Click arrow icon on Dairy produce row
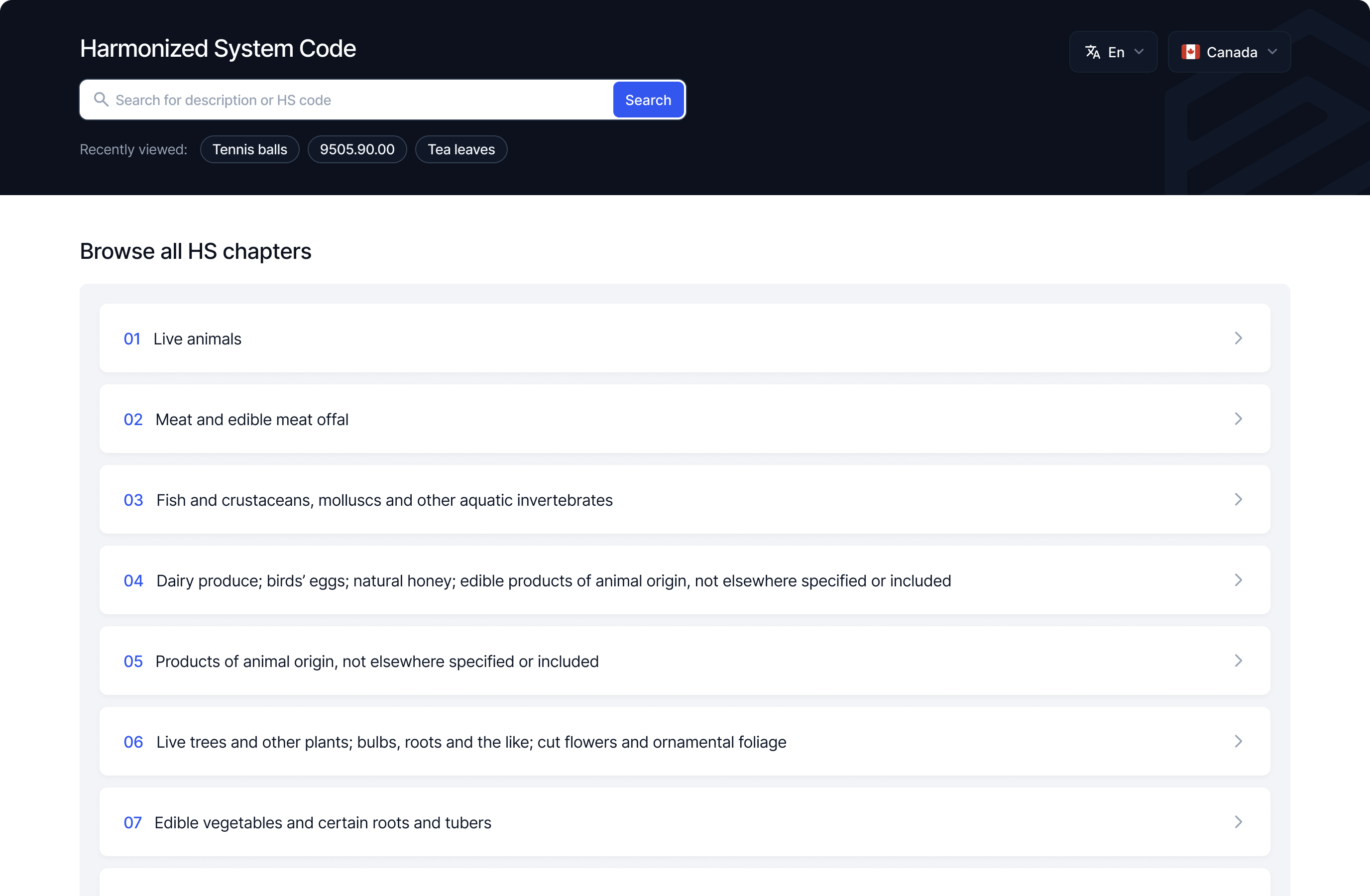Image resolution: width=1370 pixels, height=896 pixels. tap(1238, 579)
